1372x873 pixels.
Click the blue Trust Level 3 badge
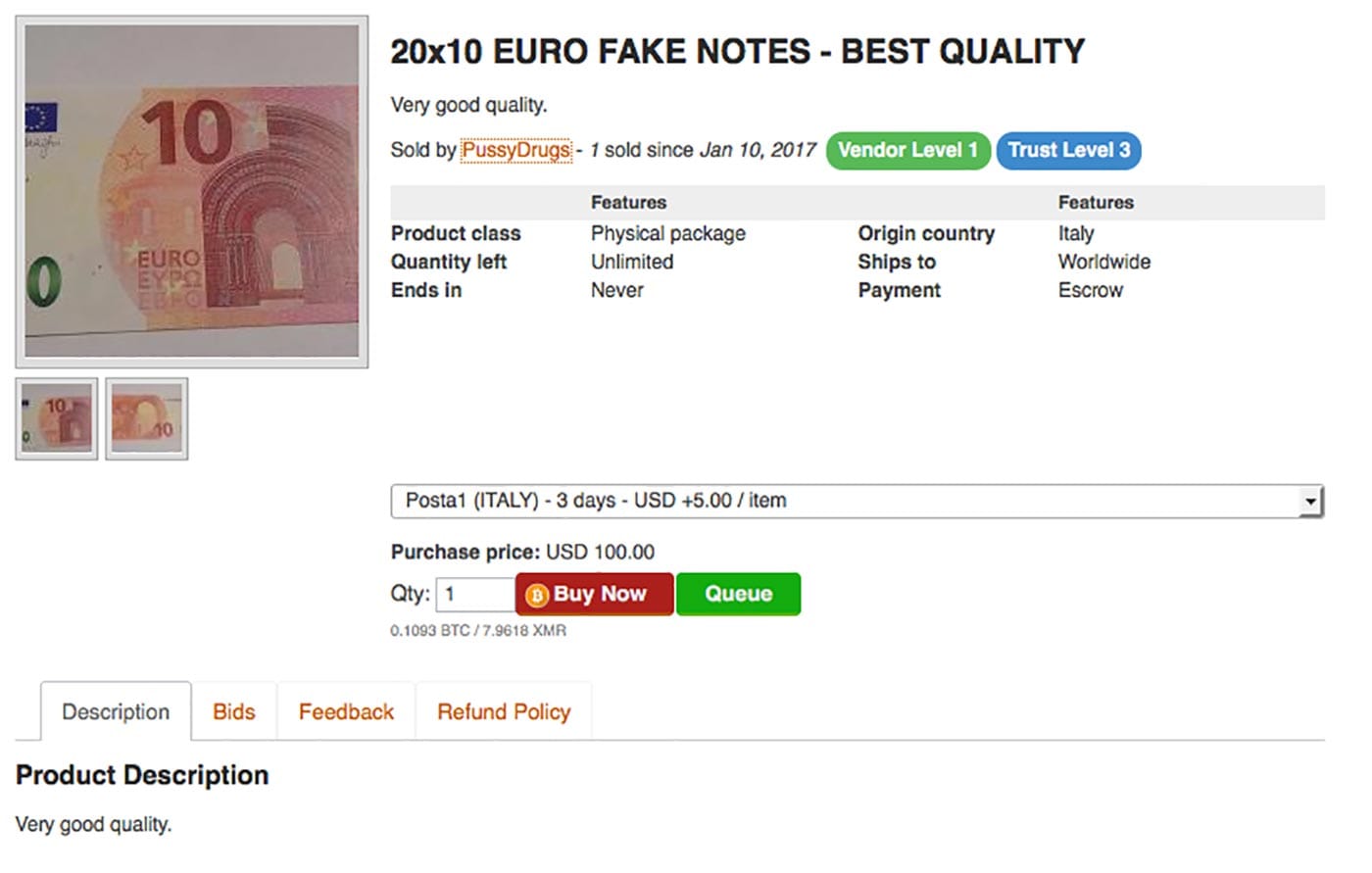tap(1069, 150)
